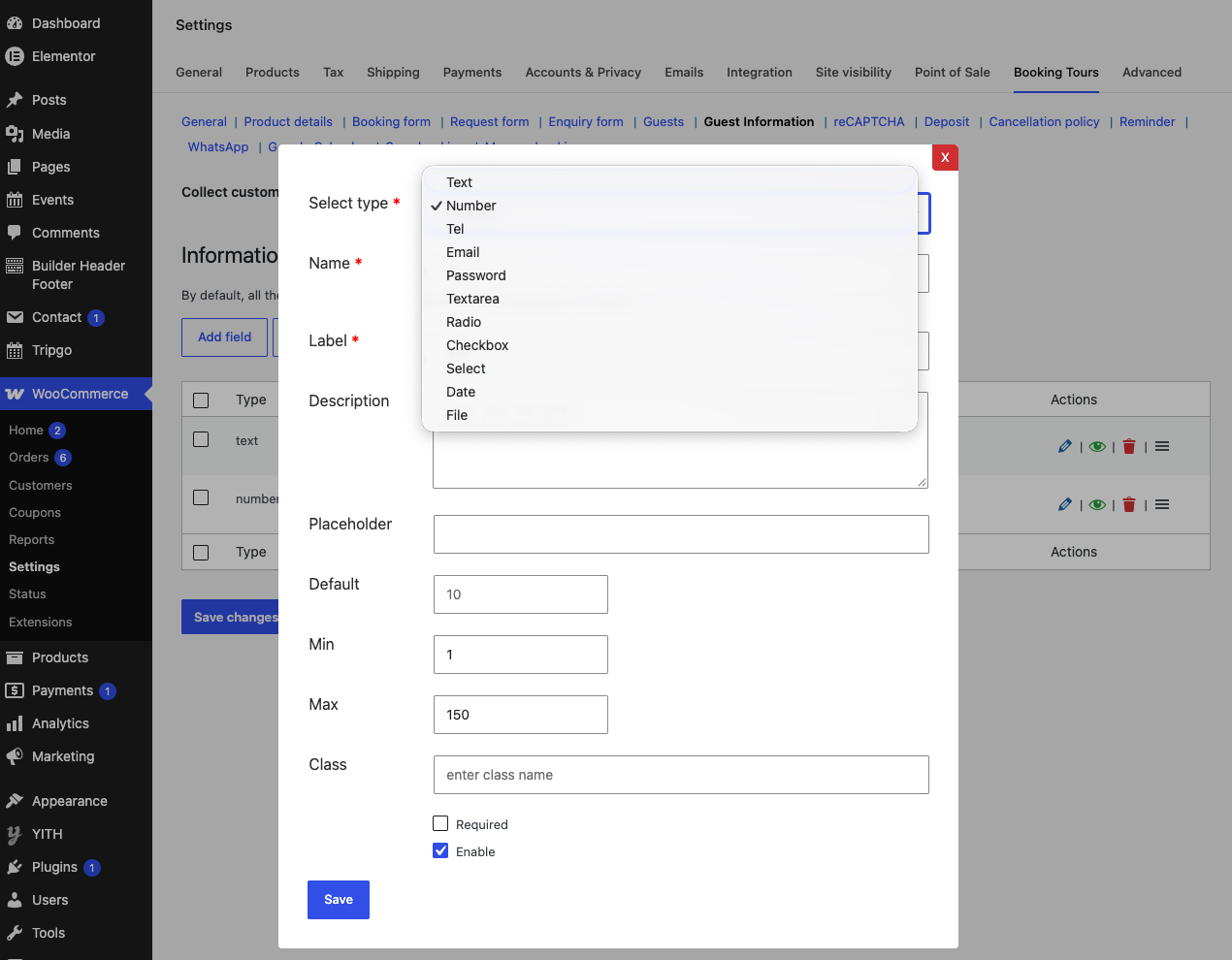This screenshot has width=1232, height=960.
Task: Open the Point of Sale tab
Action: (952, 73)
